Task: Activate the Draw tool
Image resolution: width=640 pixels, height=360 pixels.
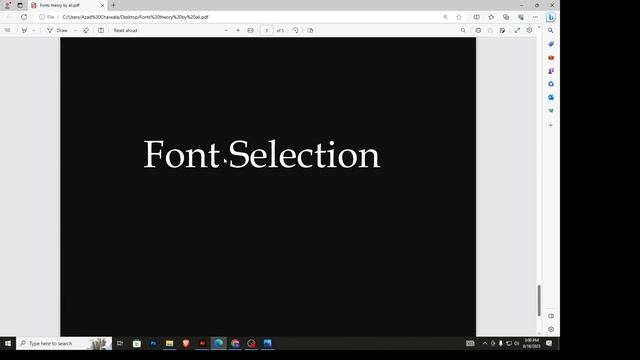Action: tap(58, 30)
